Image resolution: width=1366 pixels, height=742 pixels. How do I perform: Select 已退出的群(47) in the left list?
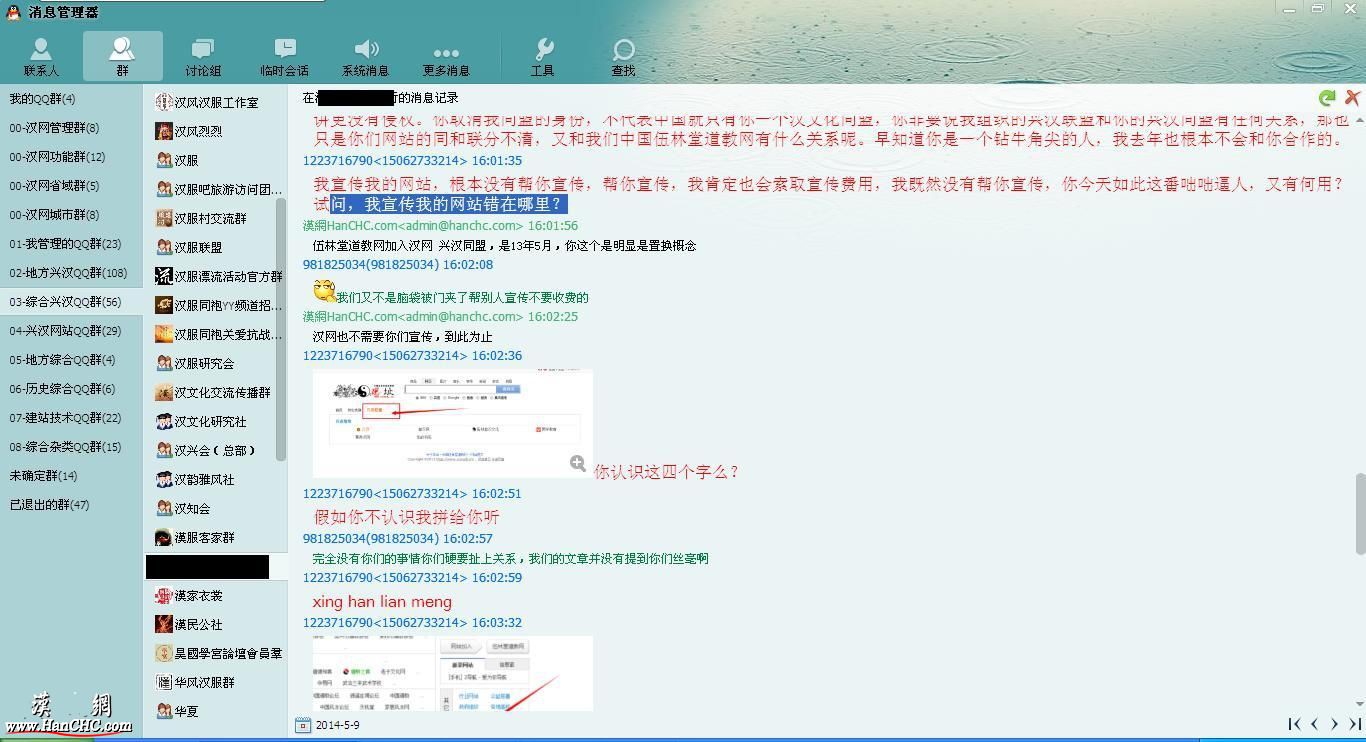49,505
